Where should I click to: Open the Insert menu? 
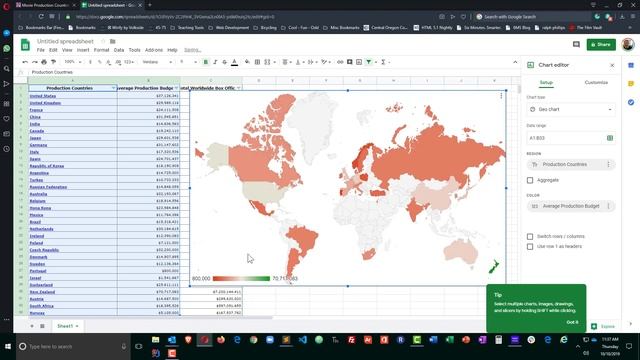coord(83,50)
